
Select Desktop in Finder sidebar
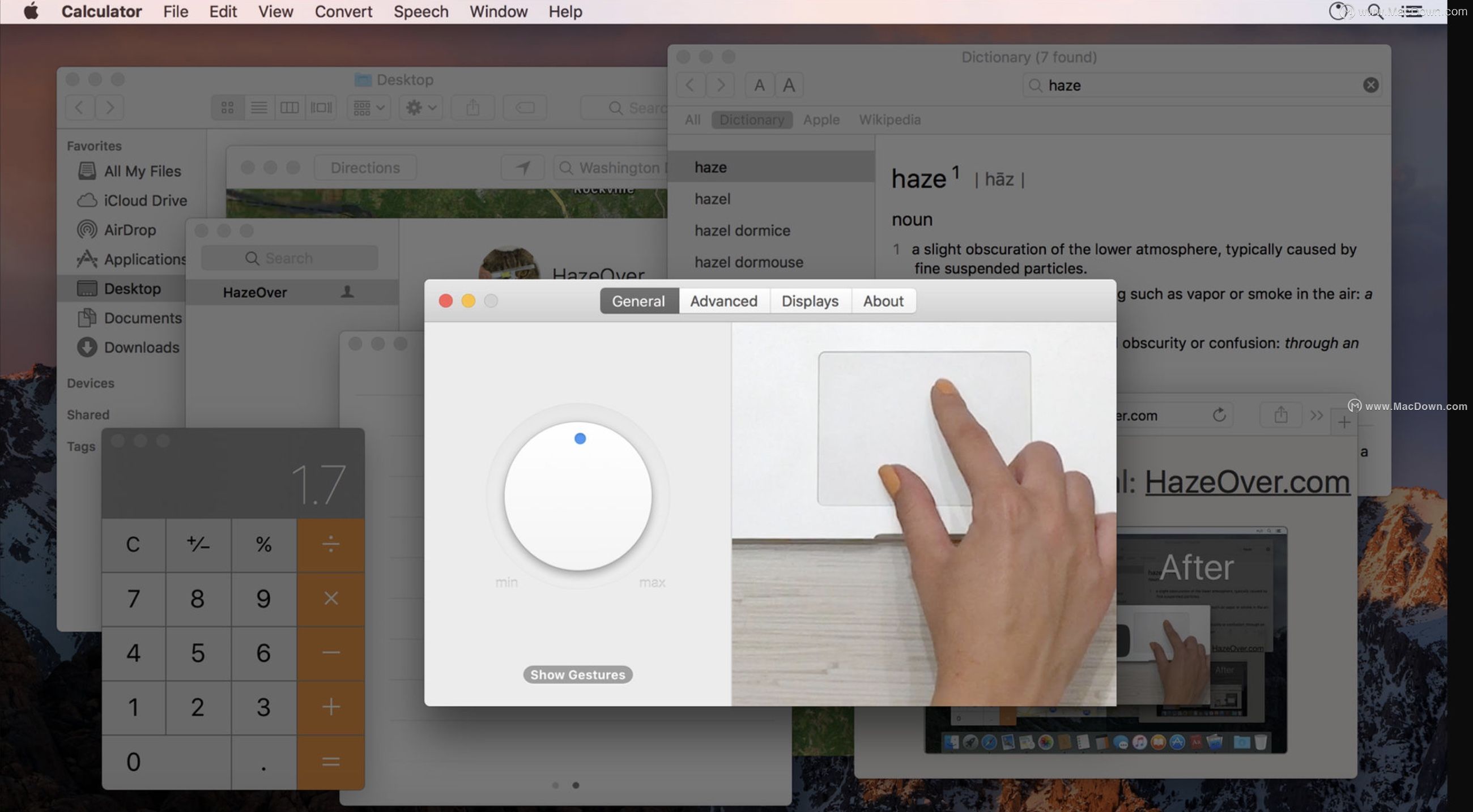[121, 289]
